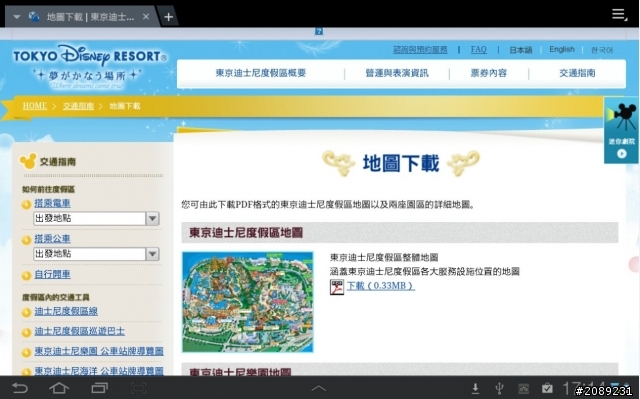This screenshot has width=640, height=399.
Task: Open 迪士尼度假區線 link
Action: pyautogui.click(x=66, y=311)
